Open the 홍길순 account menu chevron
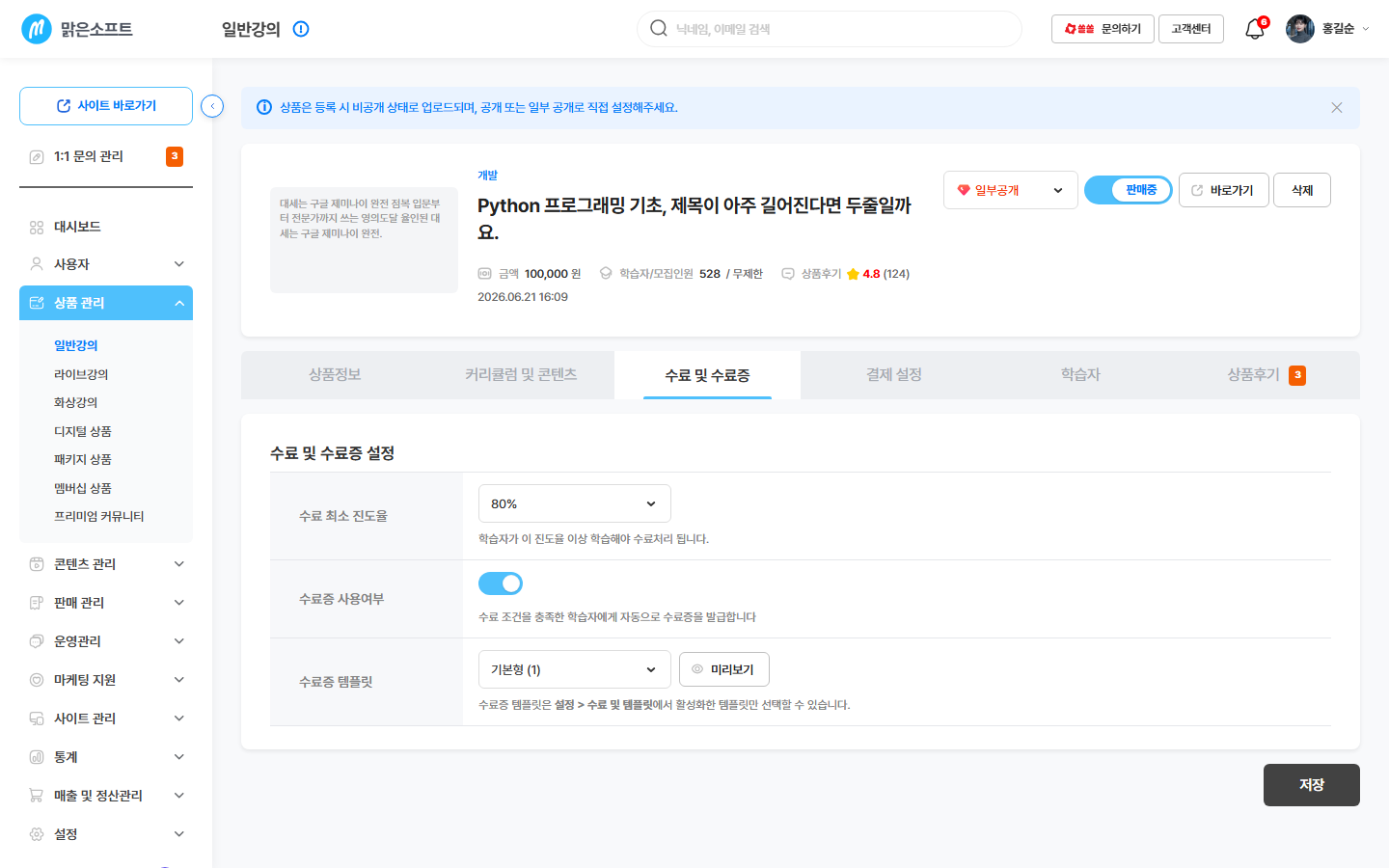 point(1365,29)
